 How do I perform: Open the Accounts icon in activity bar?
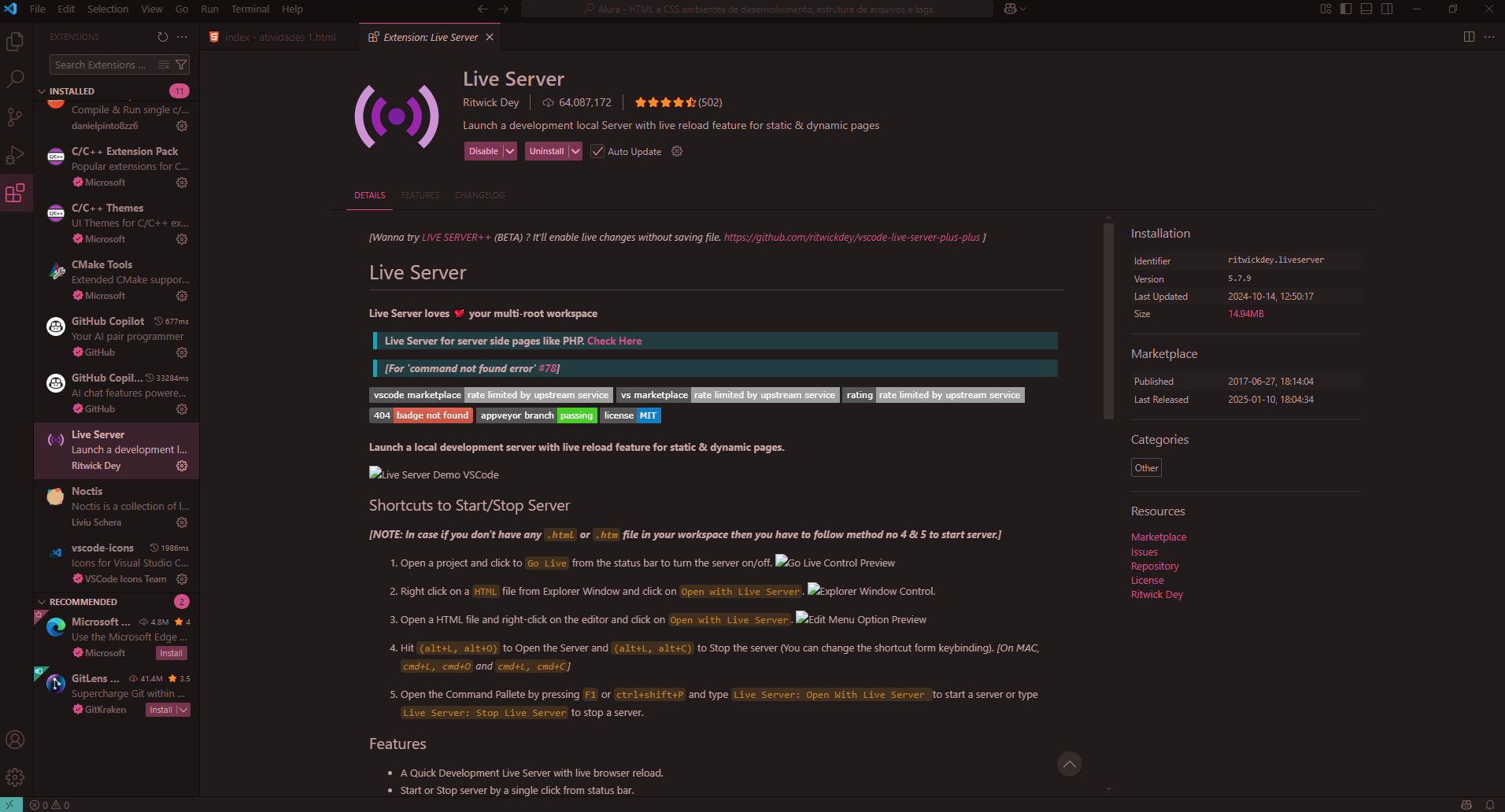pyautogui.click(x=15, y=740)
